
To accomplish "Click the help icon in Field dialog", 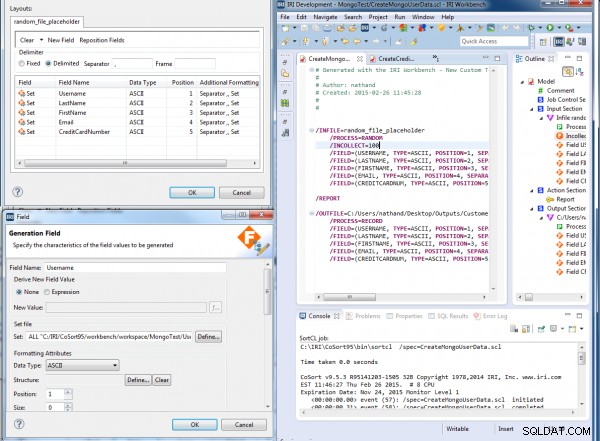I will click(x=19, y=424).
